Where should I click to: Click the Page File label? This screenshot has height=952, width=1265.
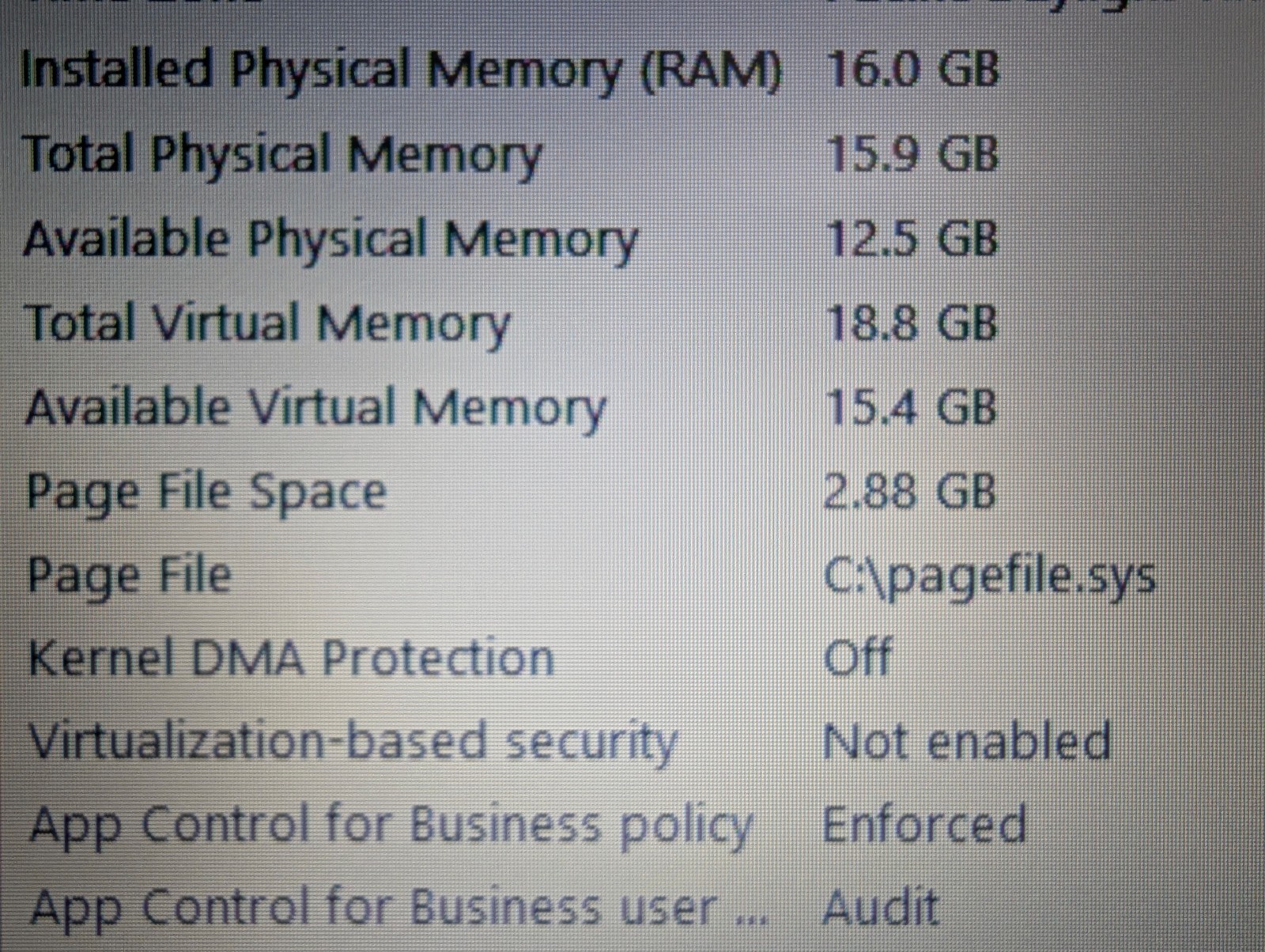tap(130, 576)
